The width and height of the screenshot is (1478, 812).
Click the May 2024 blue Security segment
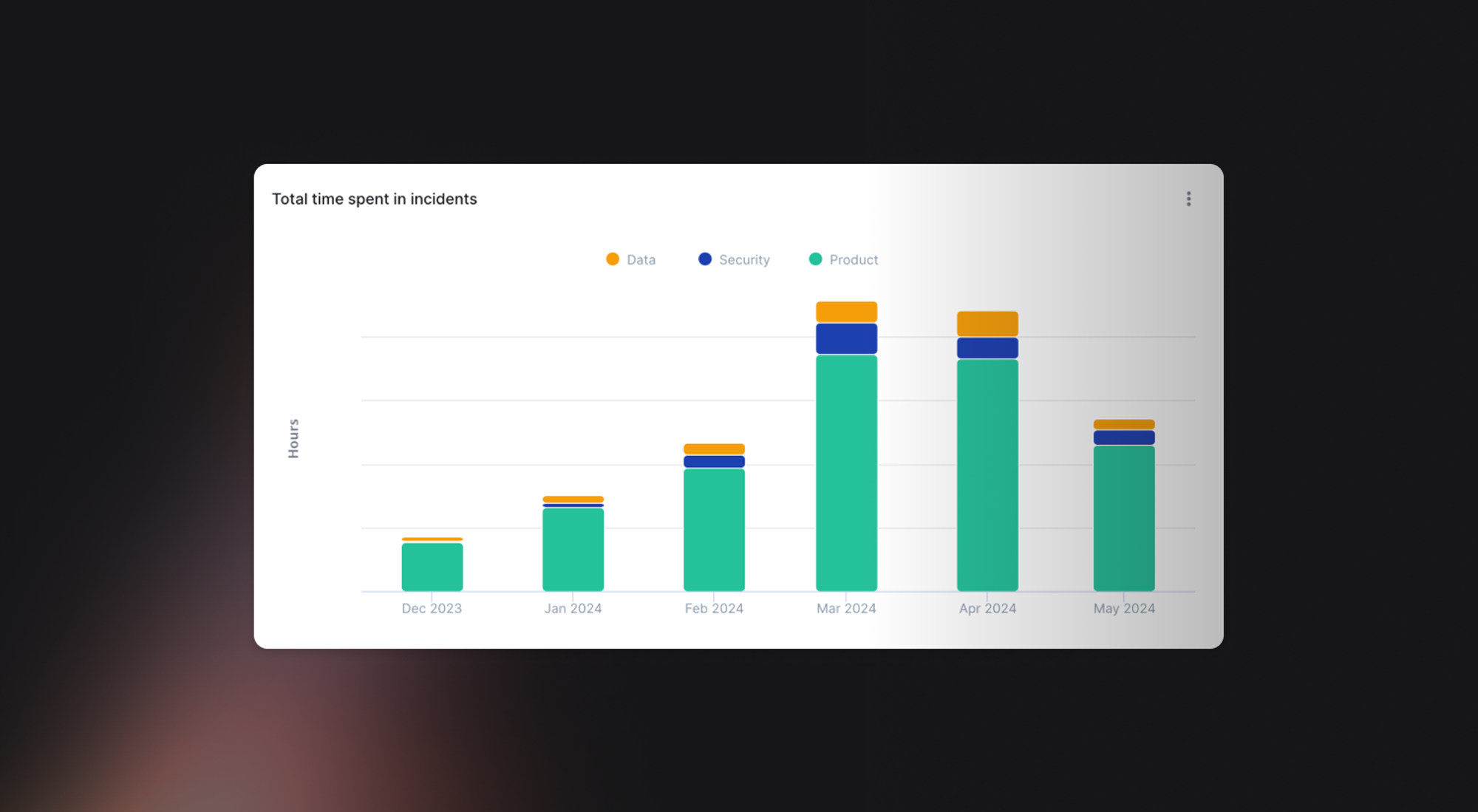pyautogui.click(x=1123, y=437)
